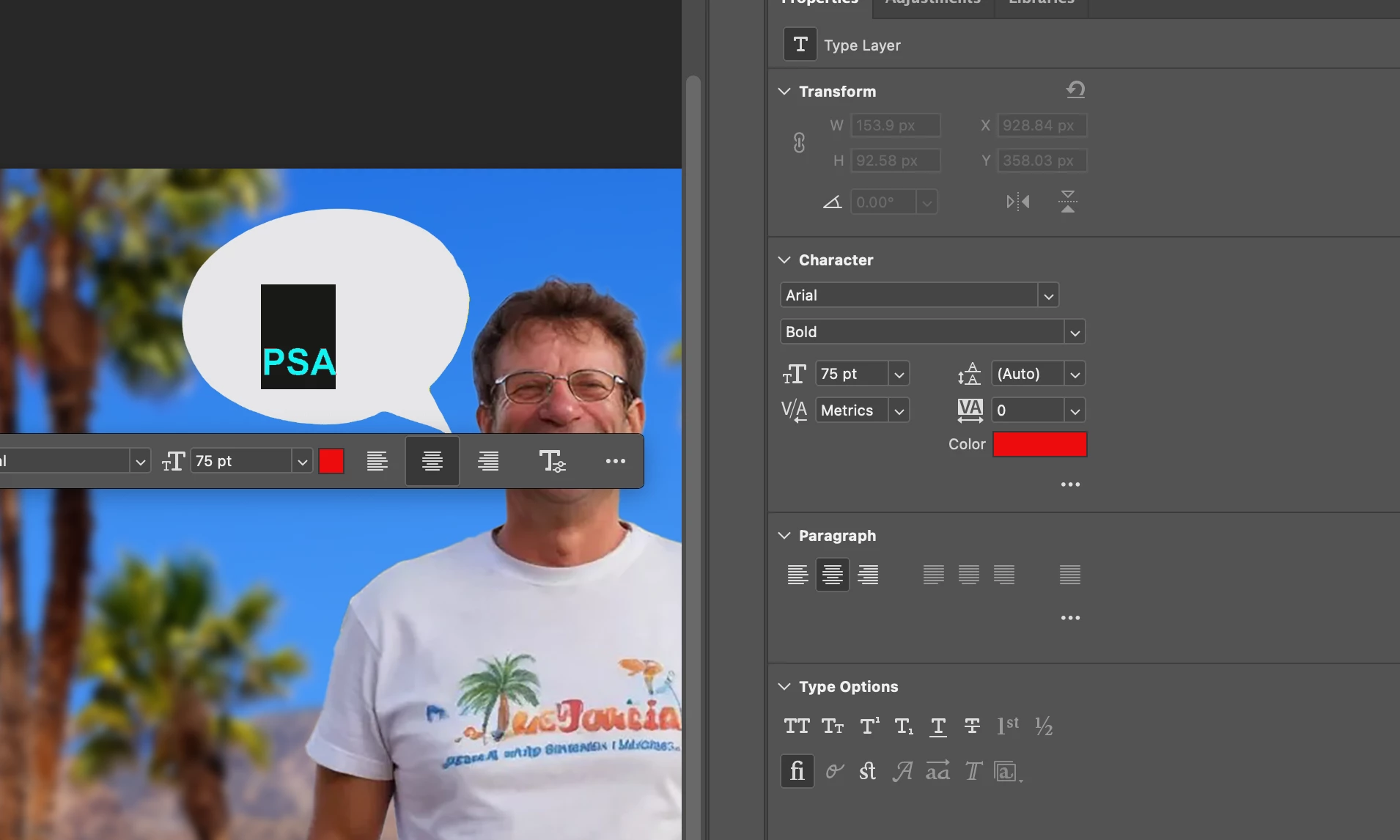Justify all lines of text

(x=1069, y=575)
